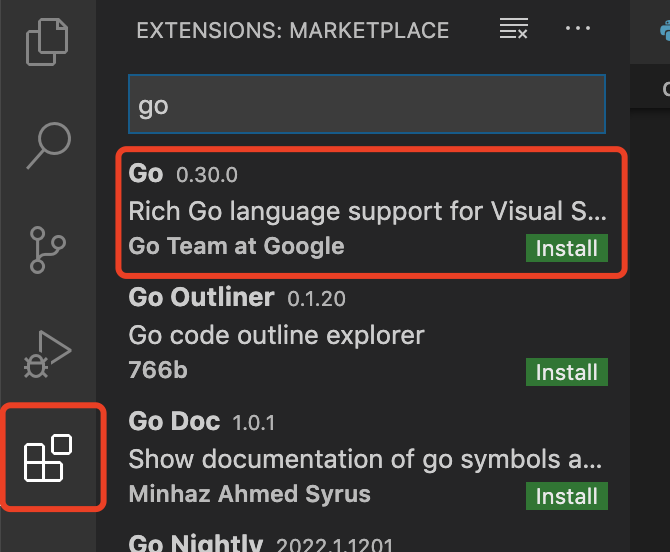670x552 pixels.
Task: Click 'Go code outline explorer' description
Action: coord(276,335)
